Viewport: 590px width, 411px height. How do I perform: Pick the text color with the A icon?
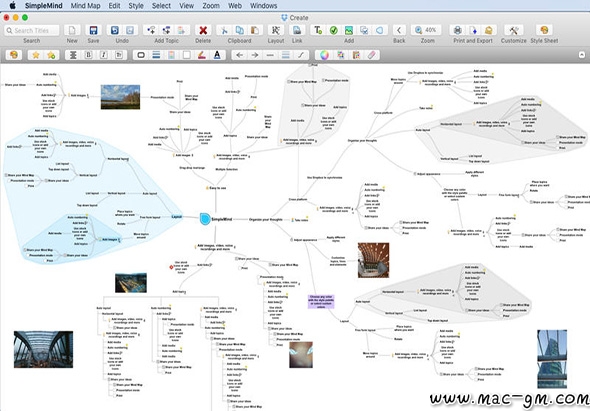point(217,55)
